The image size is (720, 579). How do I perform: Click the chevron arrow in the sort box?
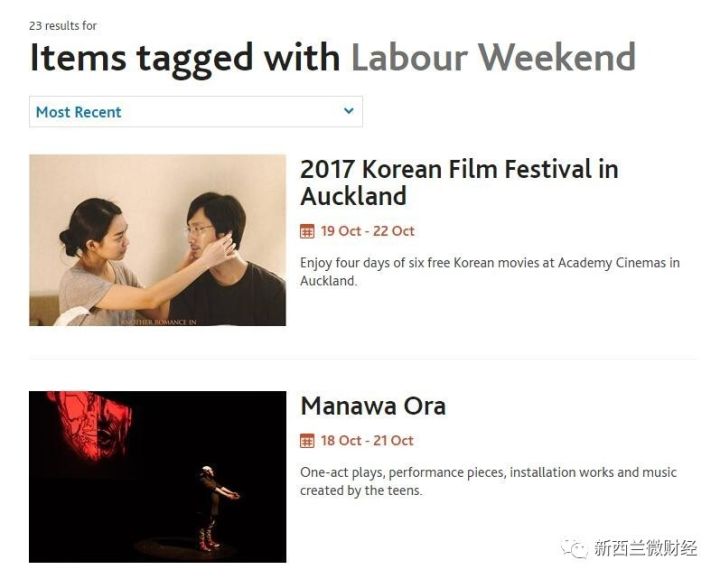349,111
